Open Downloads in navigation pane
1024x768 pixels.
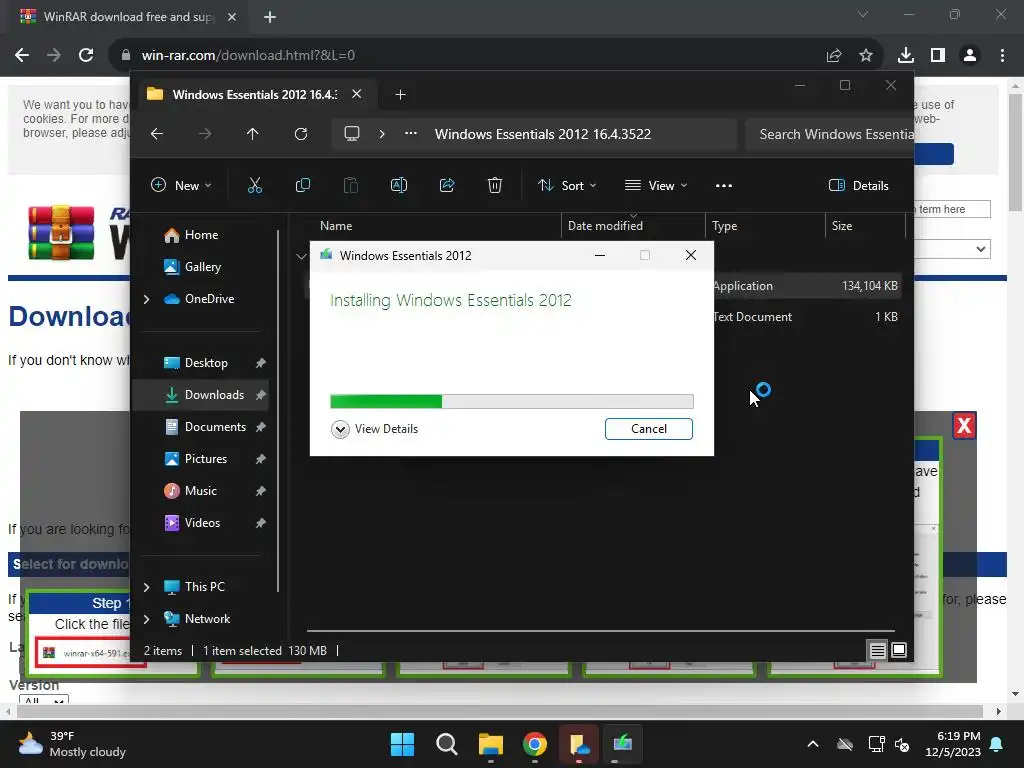[x=214, y=395]
